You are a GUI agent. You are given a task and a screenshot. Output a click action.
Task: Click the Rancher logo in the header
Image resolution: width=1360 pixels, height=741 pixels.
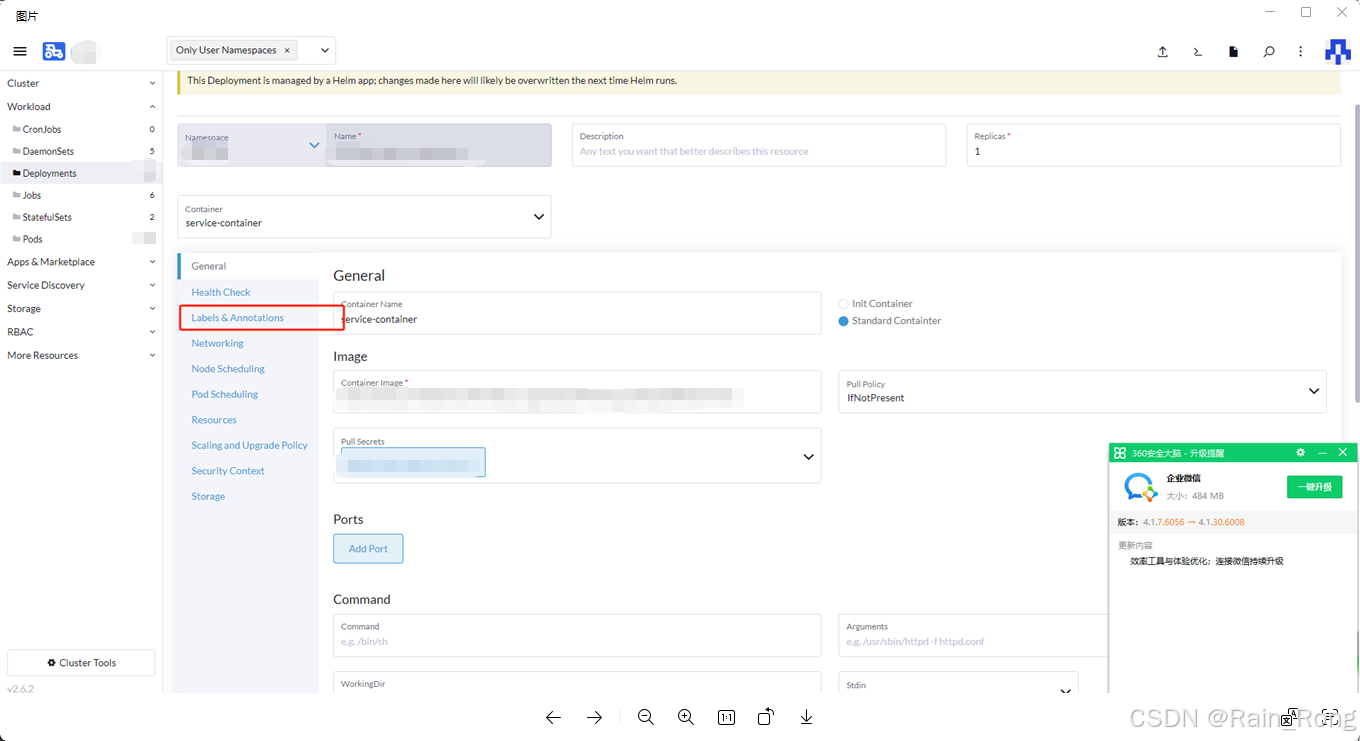point(1337,50)
